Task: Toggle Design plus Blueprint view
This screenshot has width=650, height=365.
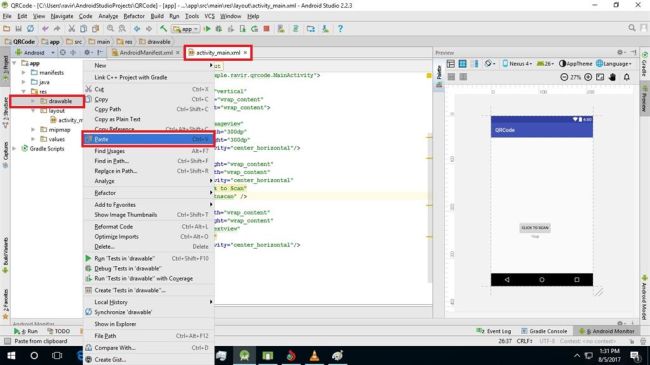Action: click(x=475, y=63)
